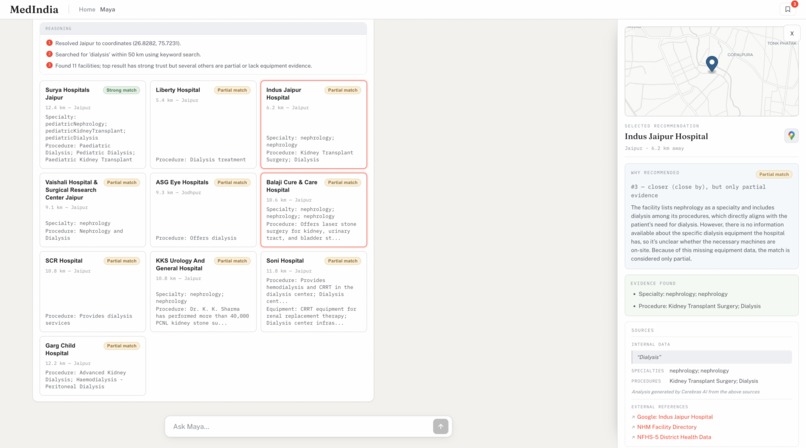Select the Soni Hospital card
This screenshot has width=806, height=448.
click(314, 291)
